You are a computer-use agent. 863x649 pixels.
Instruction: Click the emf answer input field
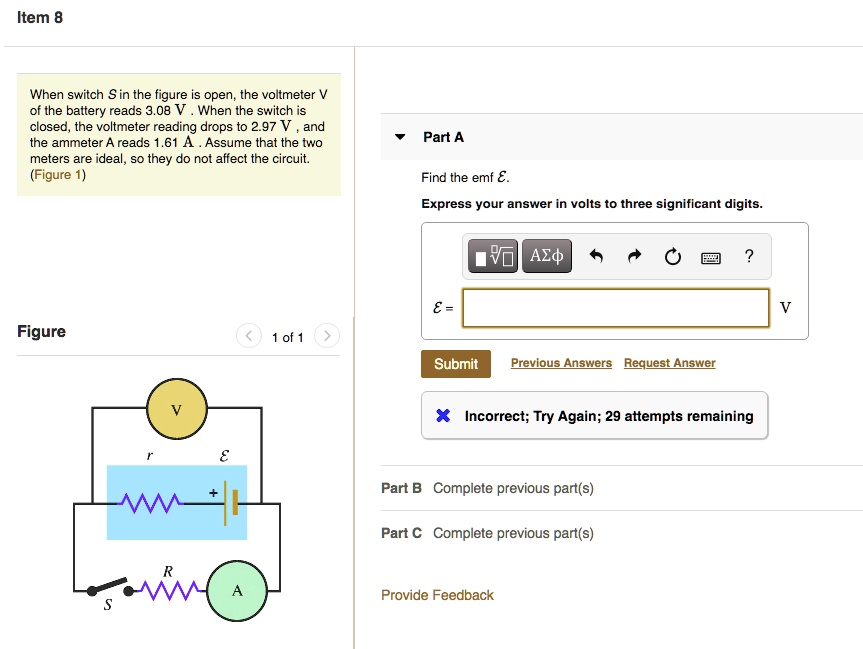[616, 308]
